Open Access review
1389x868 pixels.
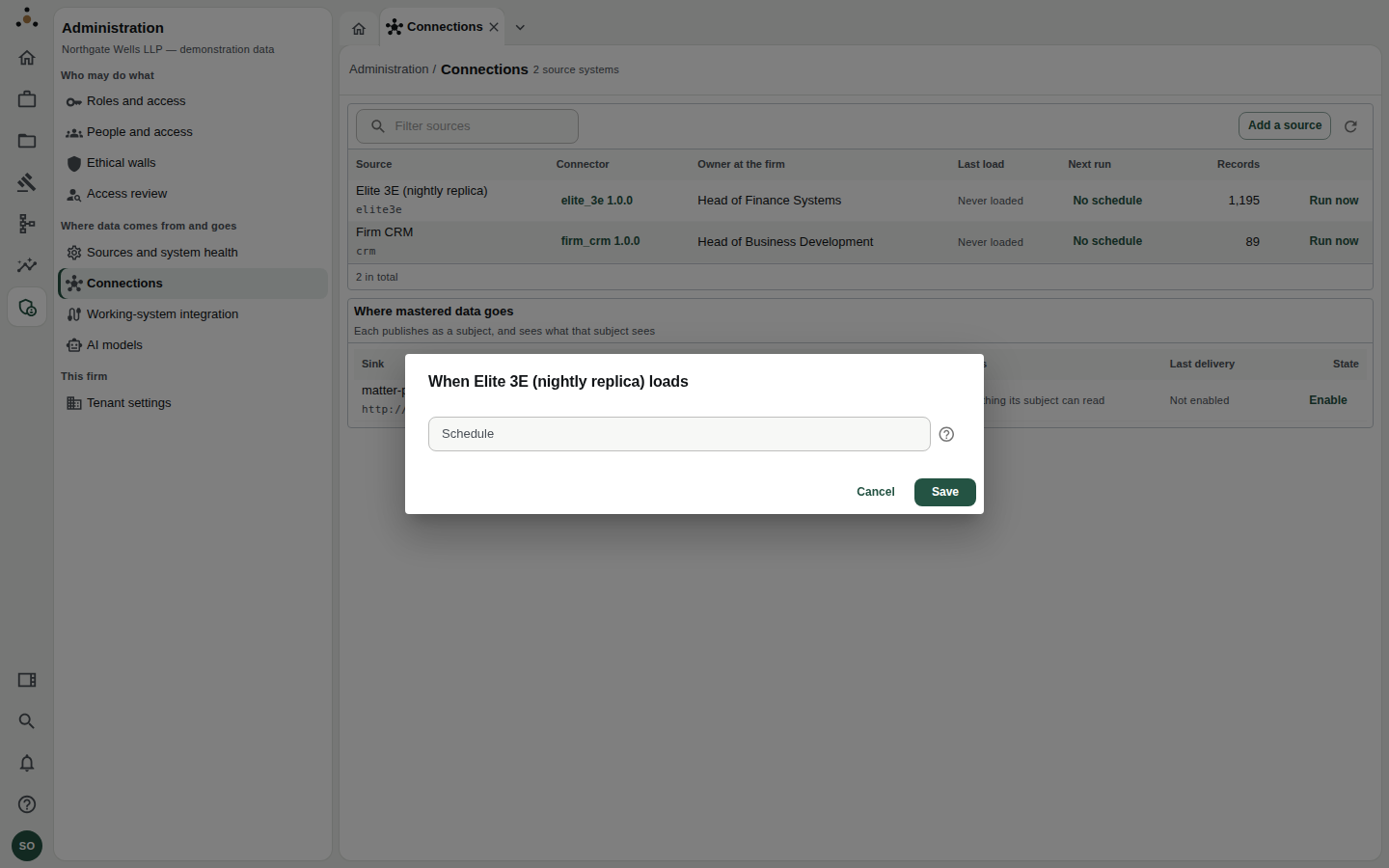193,194
